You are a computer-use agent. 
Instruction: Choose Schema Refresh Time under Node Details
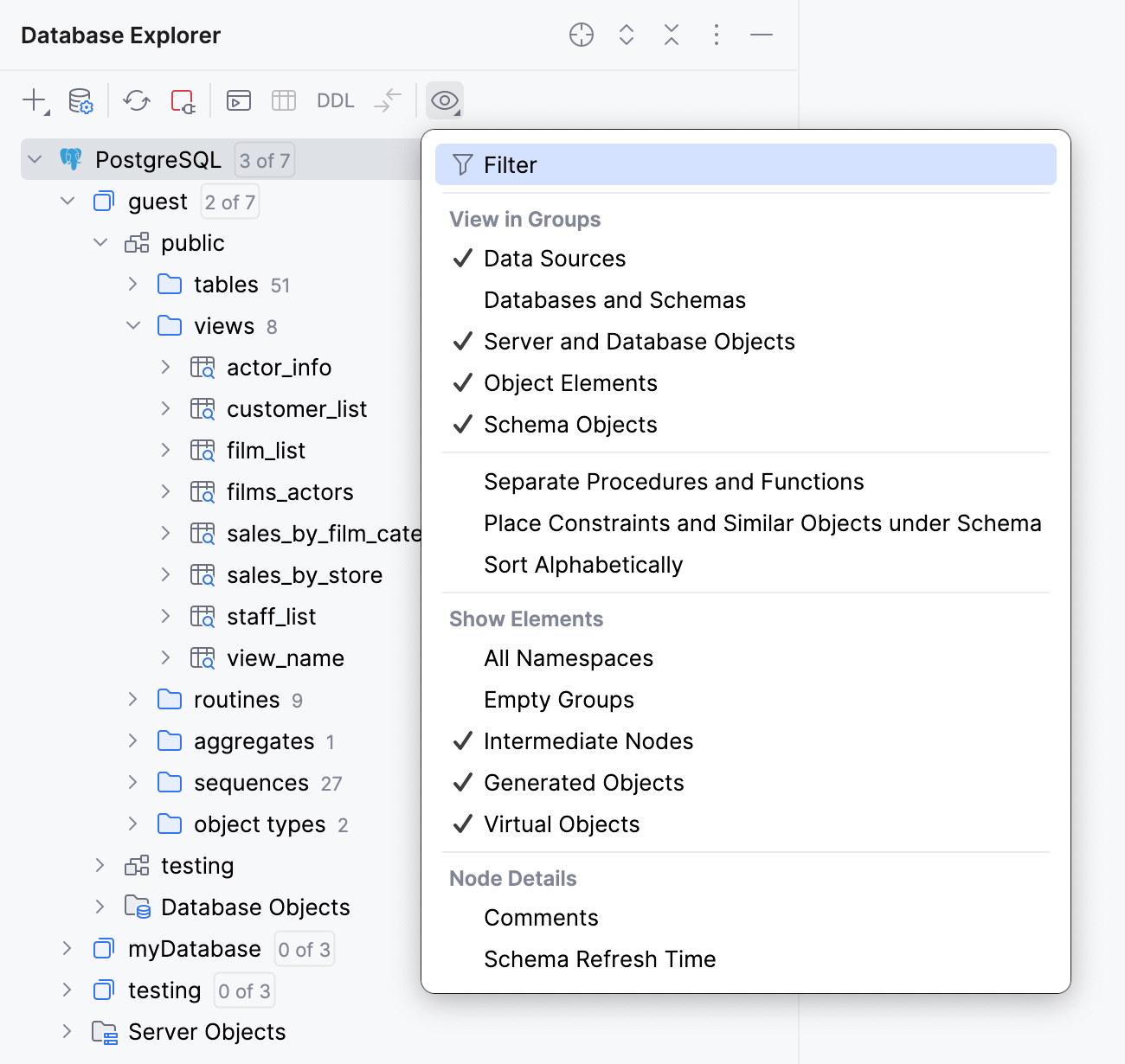coord(600,958)
